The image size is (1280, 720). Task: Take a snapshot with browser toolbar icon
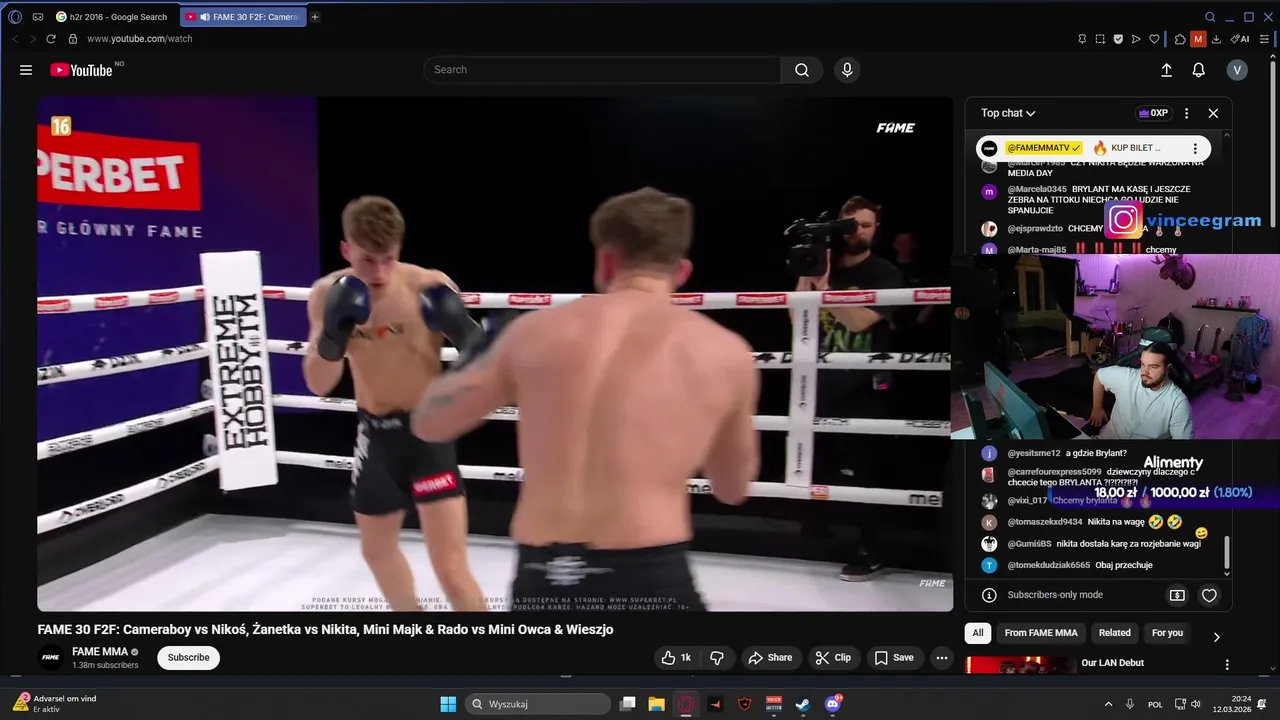pos(1100,39)
